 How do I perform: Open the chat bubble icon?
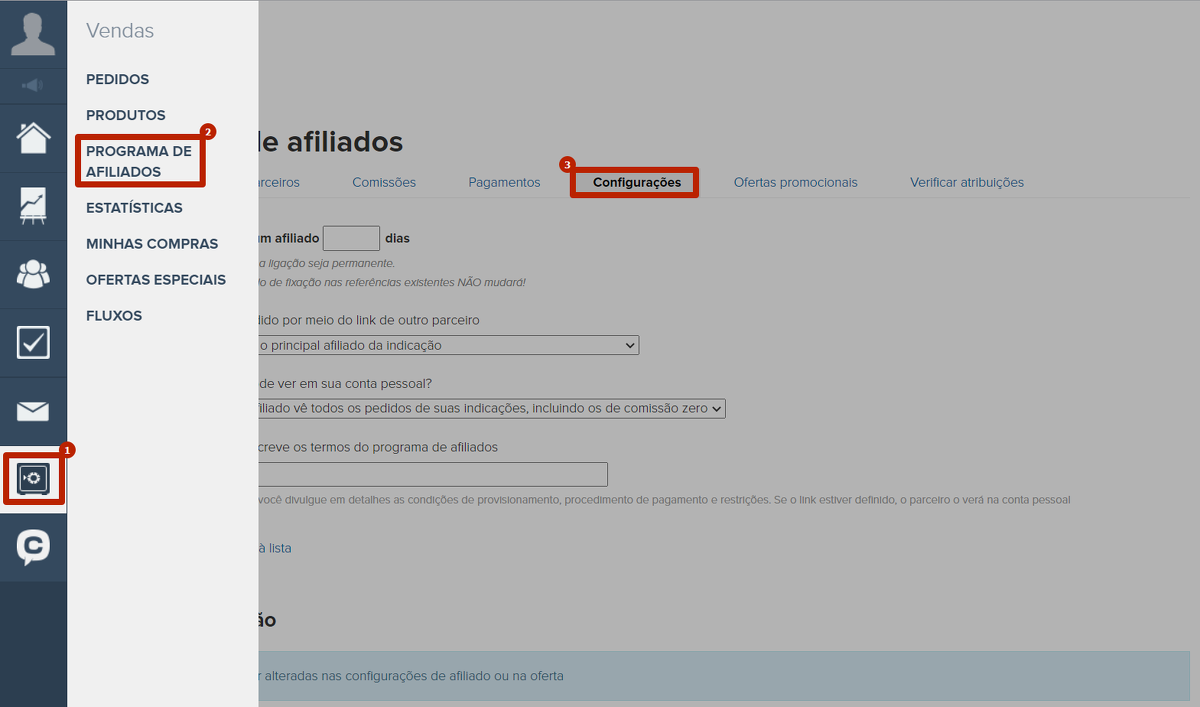33,547
